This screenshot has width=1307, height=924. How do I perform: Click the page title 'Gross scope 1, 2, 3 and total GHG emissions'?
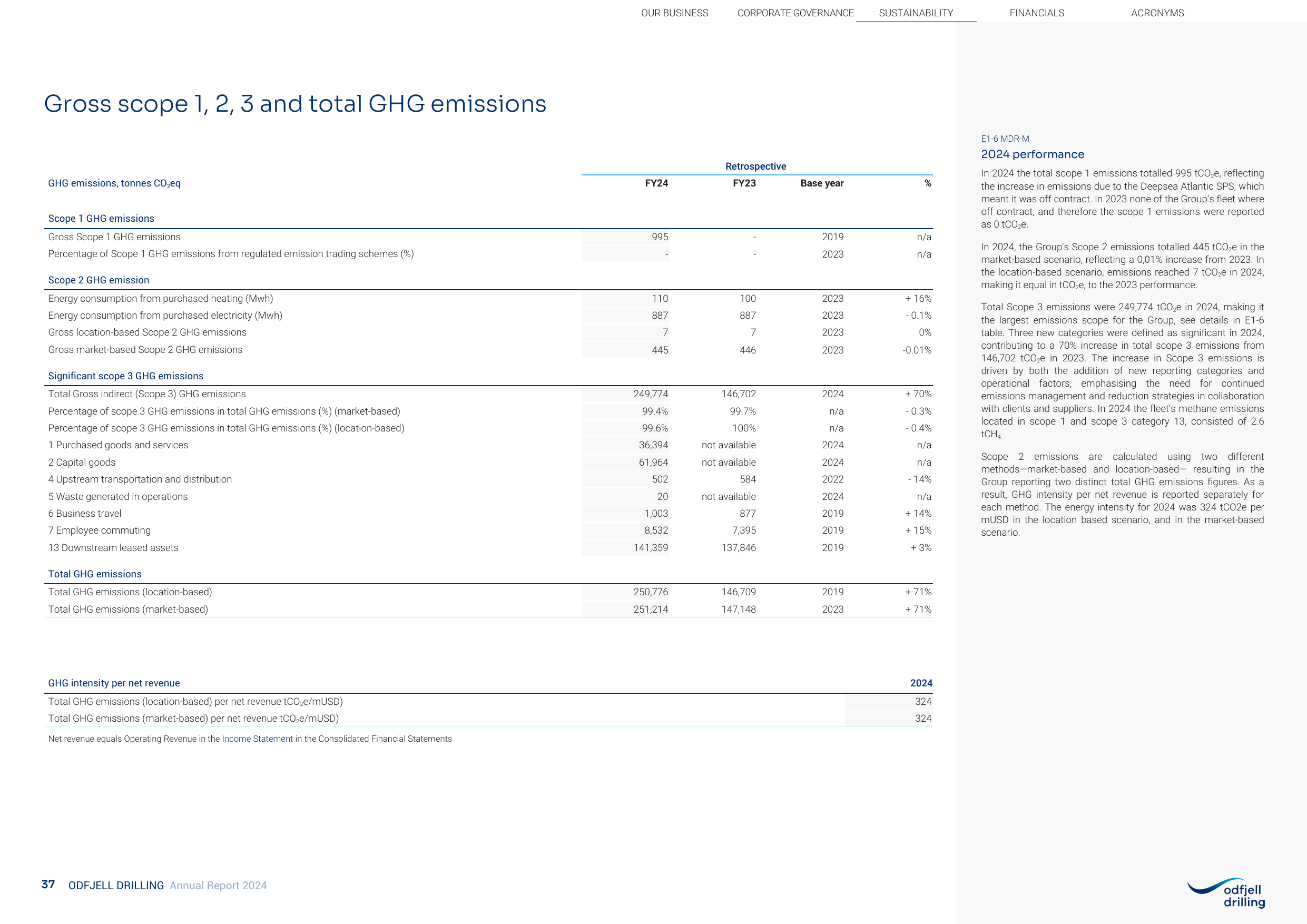pos(295,104)
